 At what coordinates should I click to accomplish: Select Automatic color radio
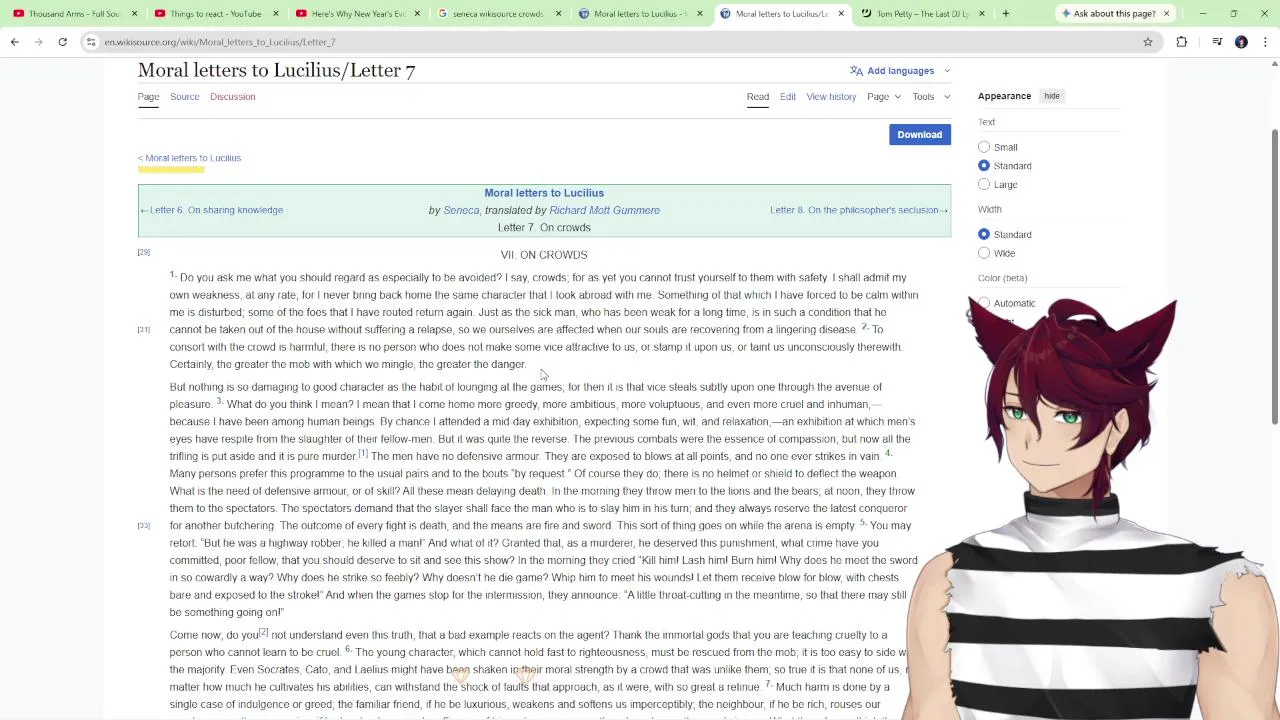[x=984, y=303]
